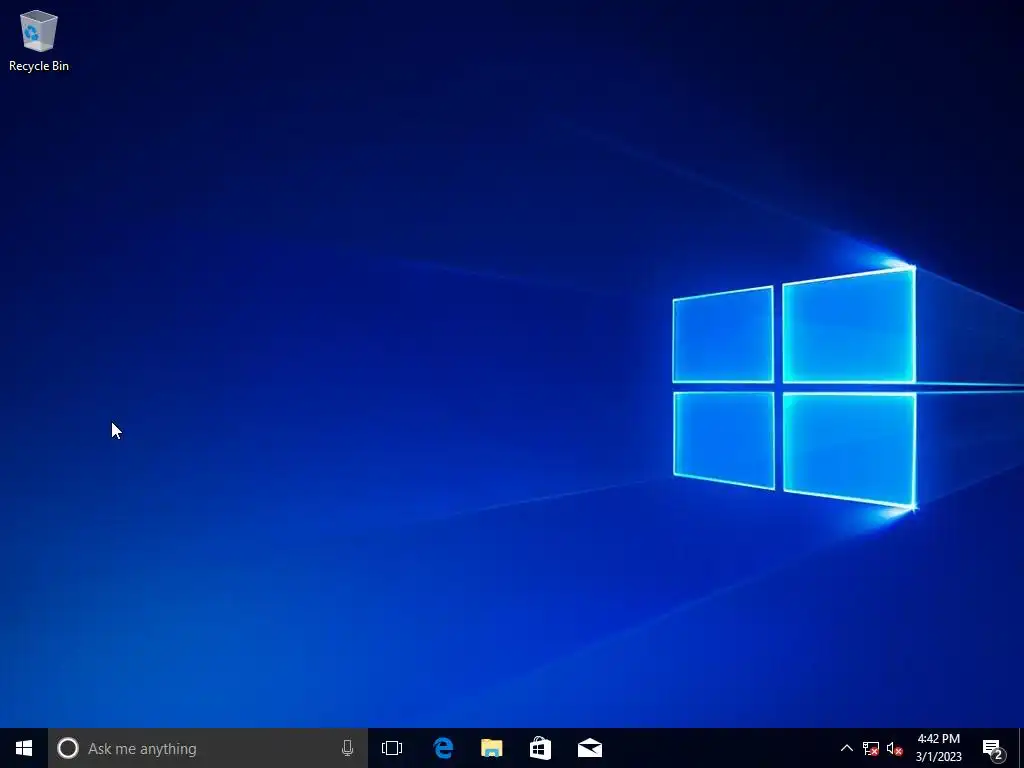Click the Cortana circle icon

click(x=67, y=748)
